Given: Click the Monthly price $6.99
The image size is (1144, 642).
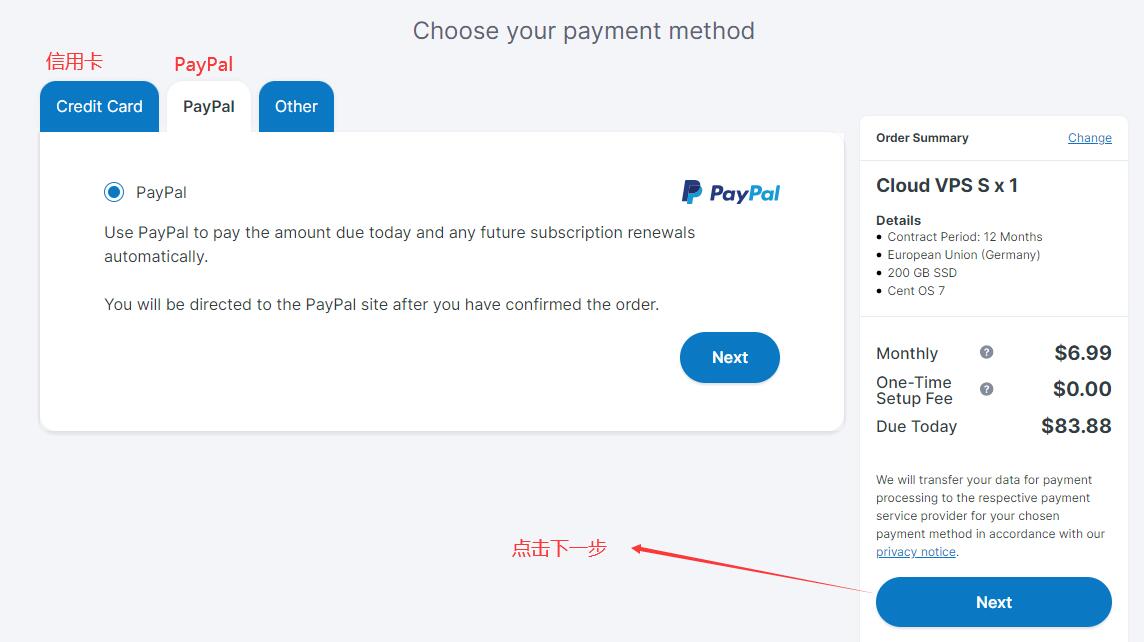Looking at the screenshot, I should [x=1083, y=353].
